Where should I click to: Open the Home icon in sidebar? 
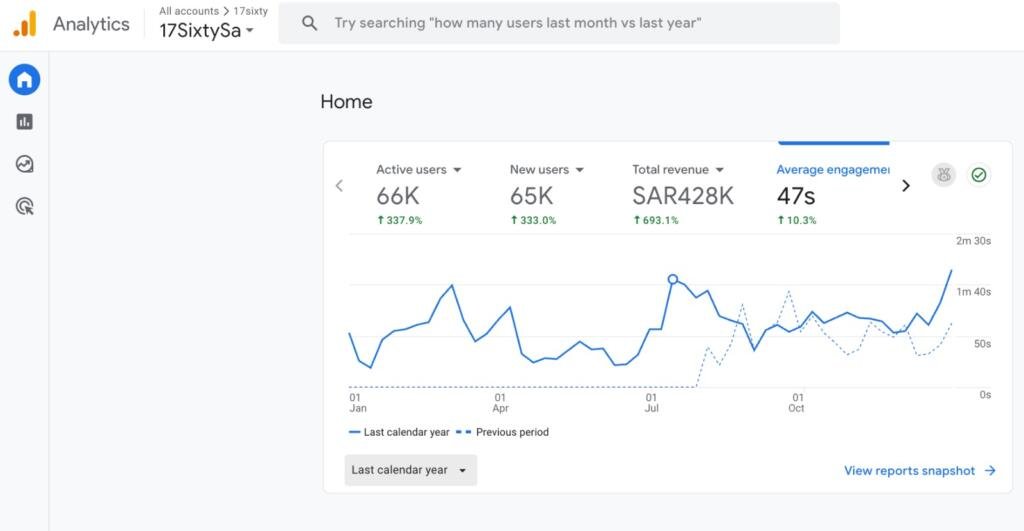click(24, 80)
